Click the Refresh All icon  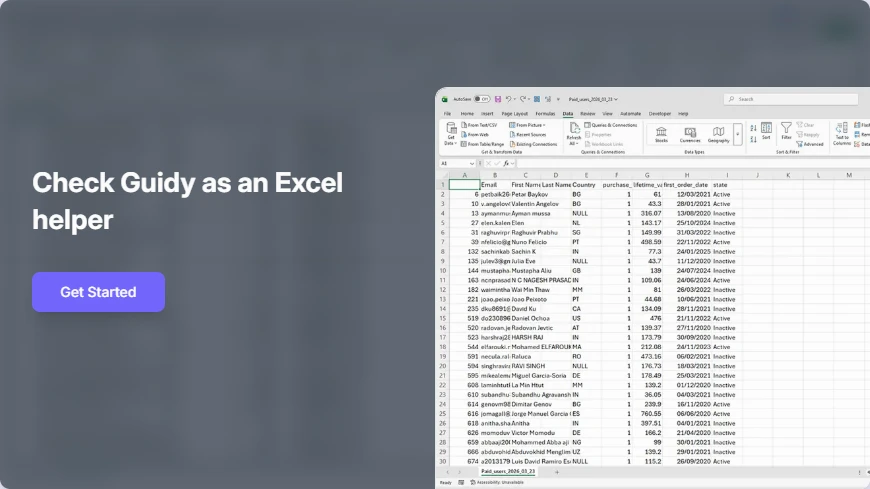[x=574, y=128]
